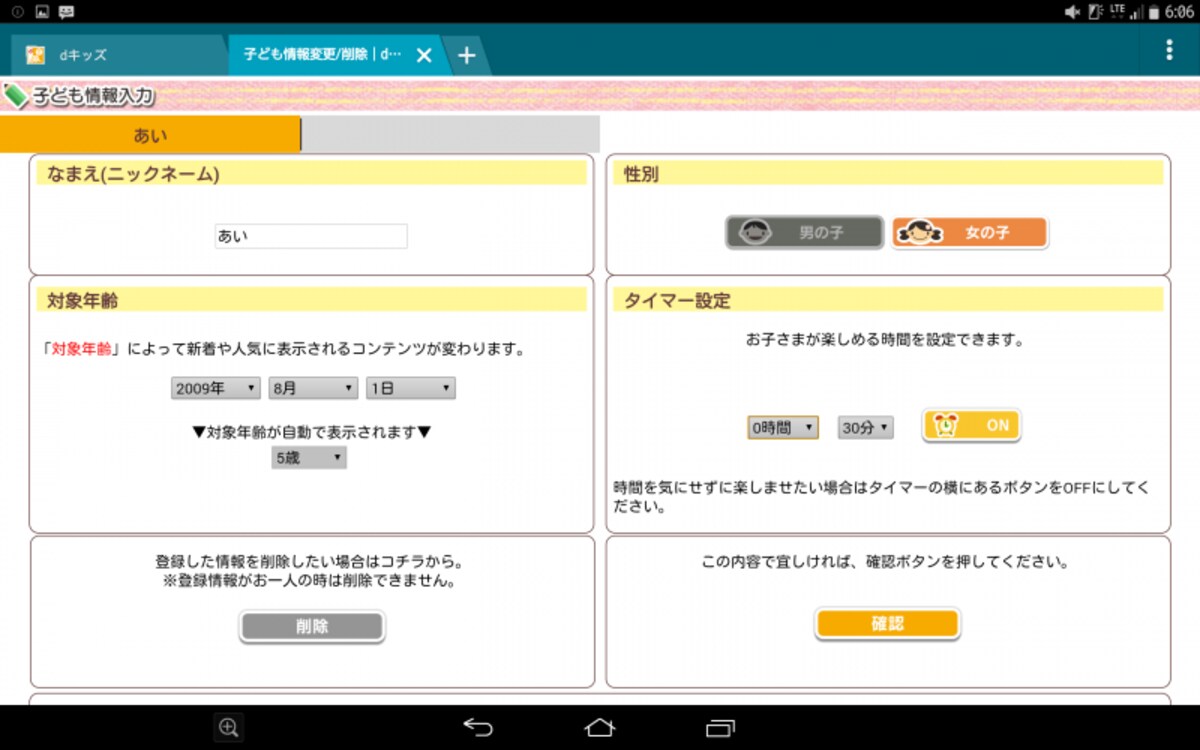This screenshot has height=750, width=1200.
Task: Tap the Android home navigation icon
Action: click(600, 727)
